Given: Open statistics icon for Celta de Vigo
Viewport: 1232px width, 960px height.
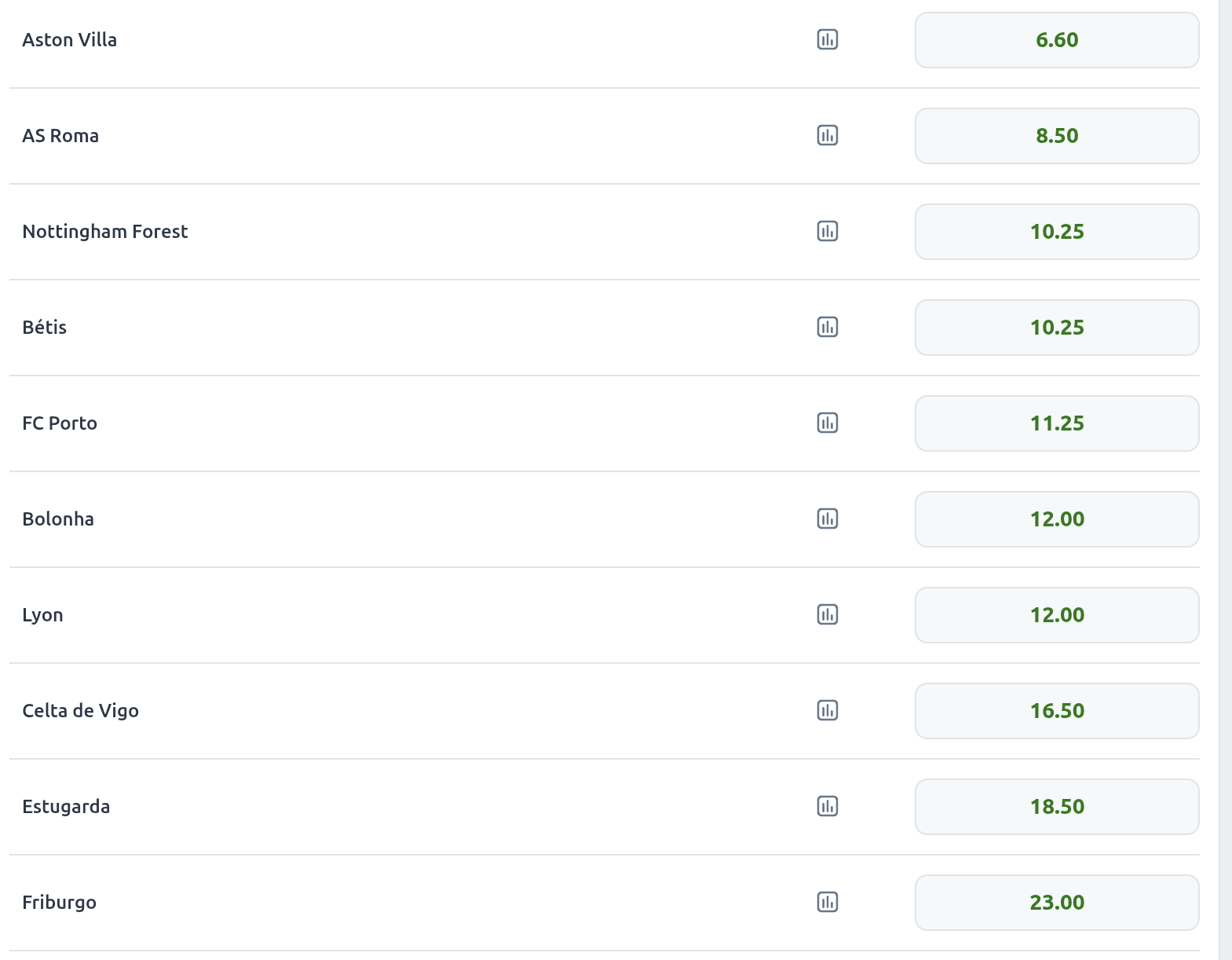Looking at the screenshot, I should click(x=828, y=710).
